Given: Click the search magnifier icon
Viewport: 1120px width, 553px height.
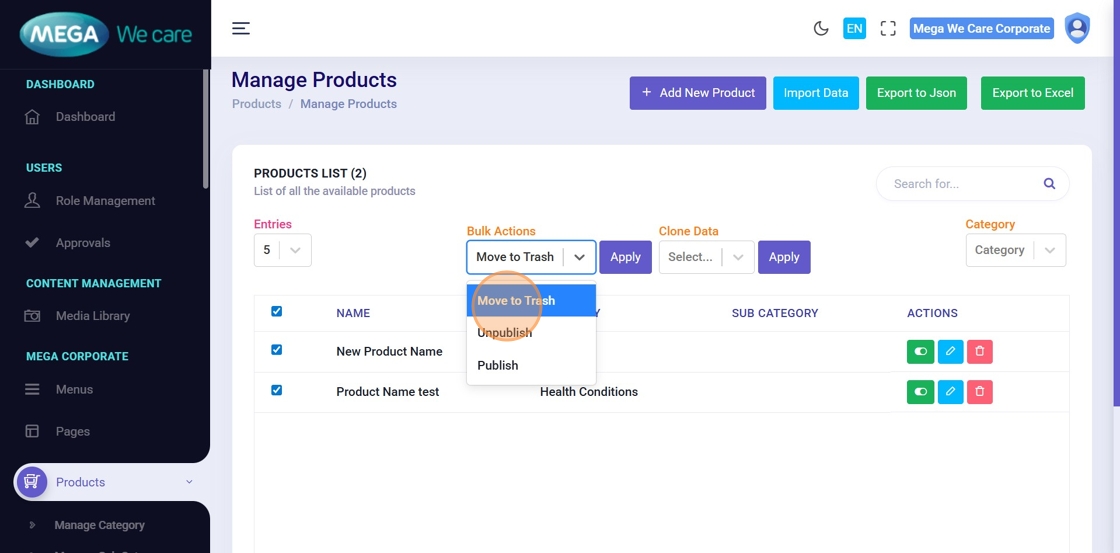Looking at the screenshot, I should [x=1049, y=184].
